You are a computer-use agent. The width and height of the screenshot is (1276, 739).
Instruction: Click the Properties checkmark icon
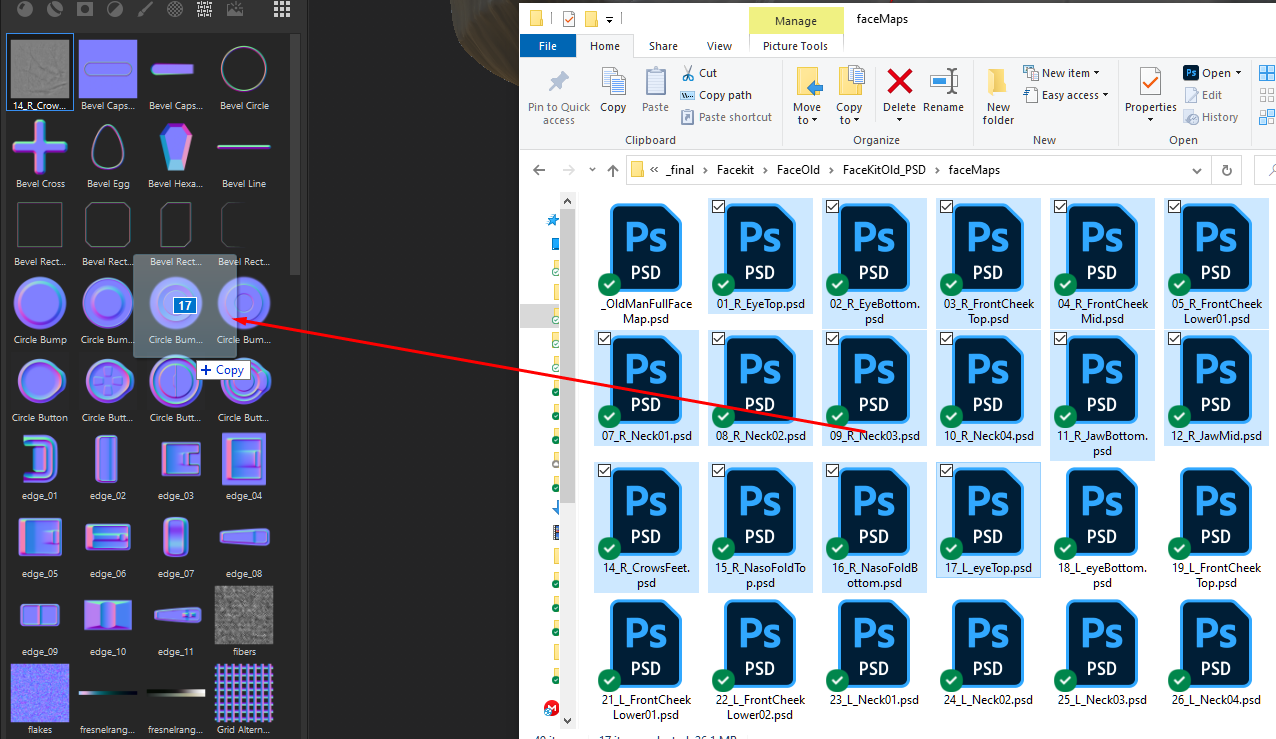point(1150,81)
